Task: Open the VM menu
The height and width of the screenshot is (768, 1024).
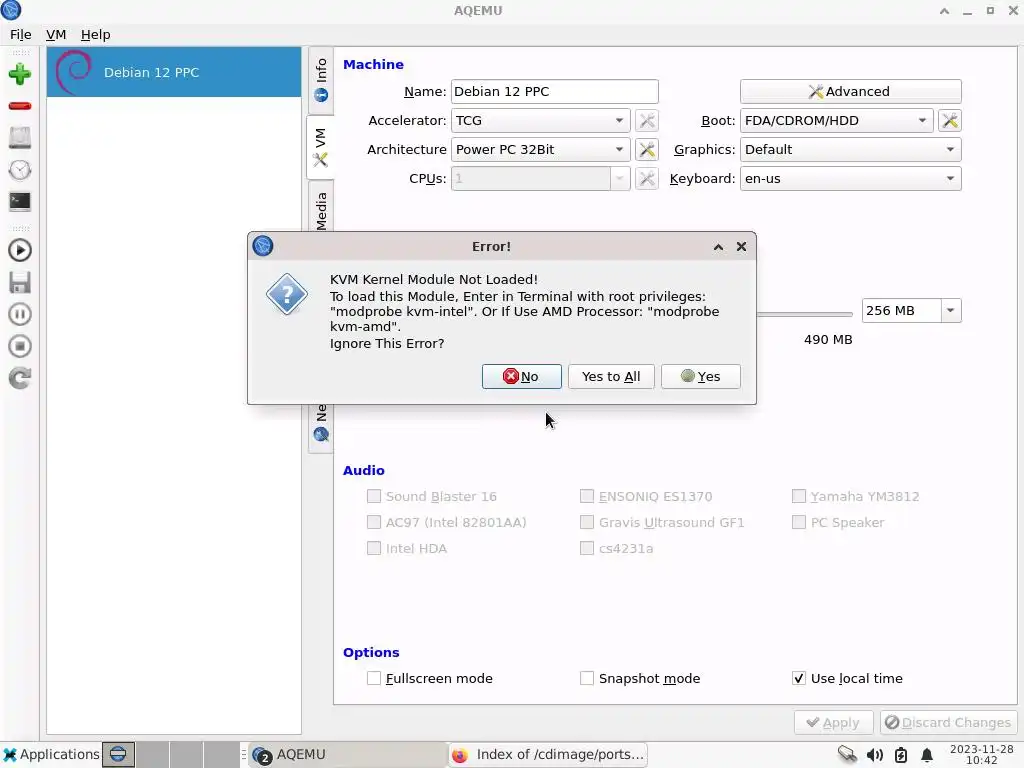Action: point(56,35)
